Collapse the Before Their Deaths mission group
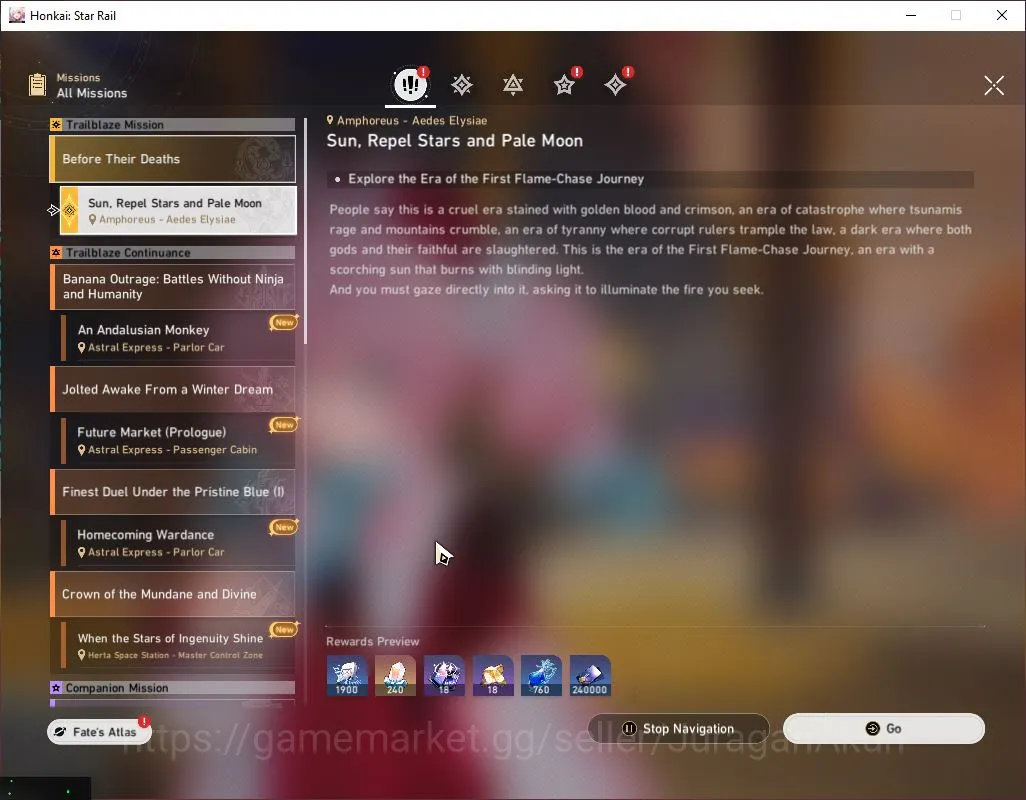1026x800 pixels. tap(173, 159)
